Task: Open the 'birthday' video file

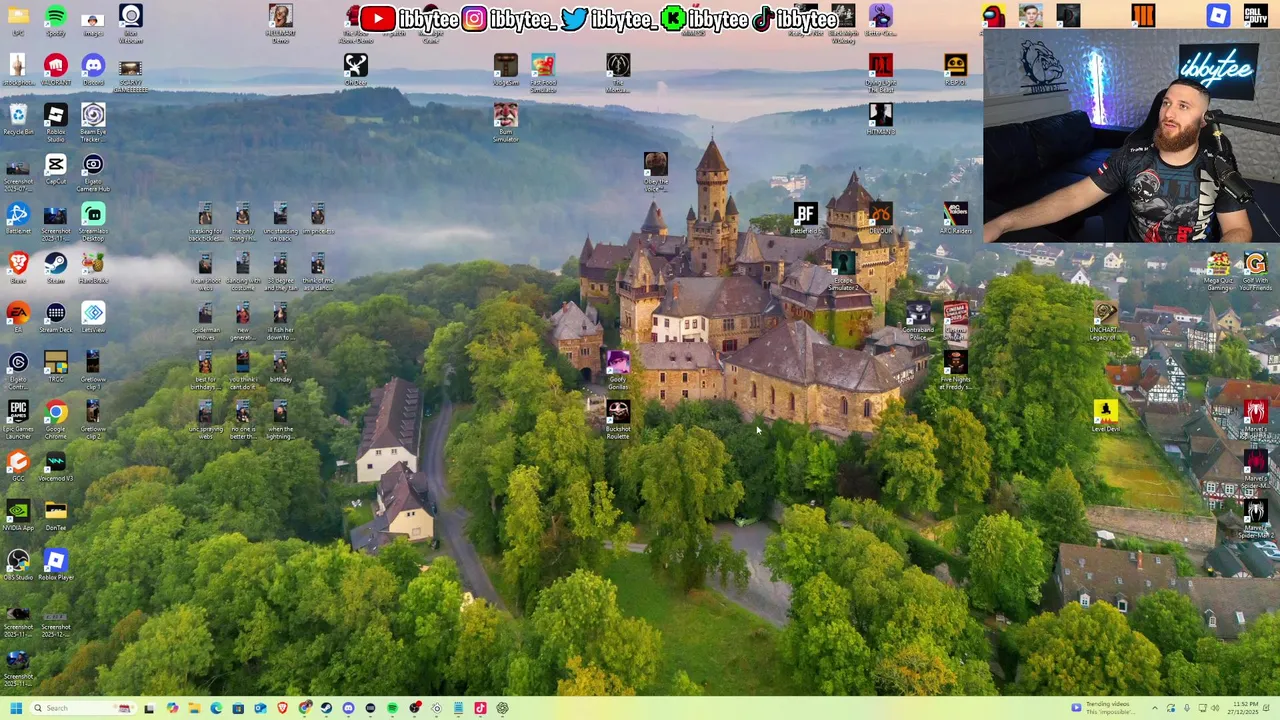Action: pyautogui.click(x=280, y=367)
